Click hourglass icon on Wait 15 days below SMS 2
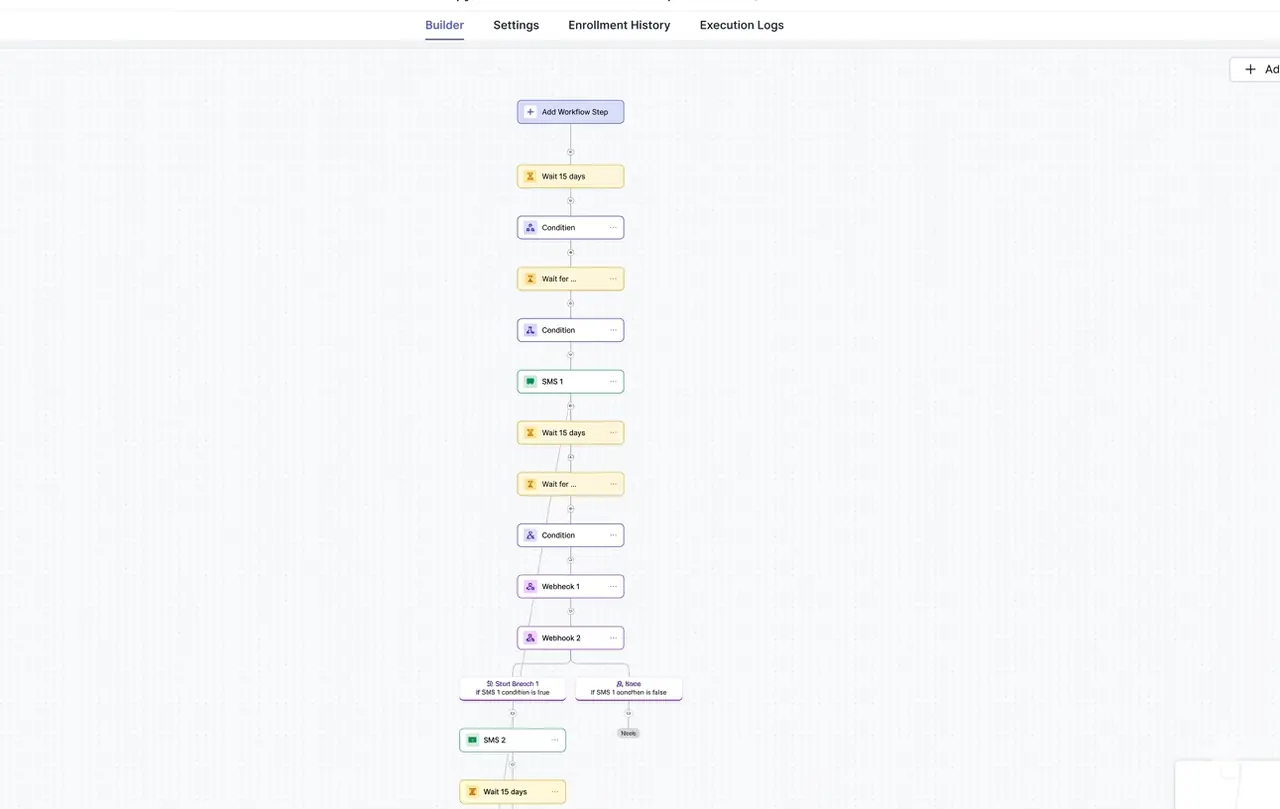The image size is (1280, 809). point(472,792)
